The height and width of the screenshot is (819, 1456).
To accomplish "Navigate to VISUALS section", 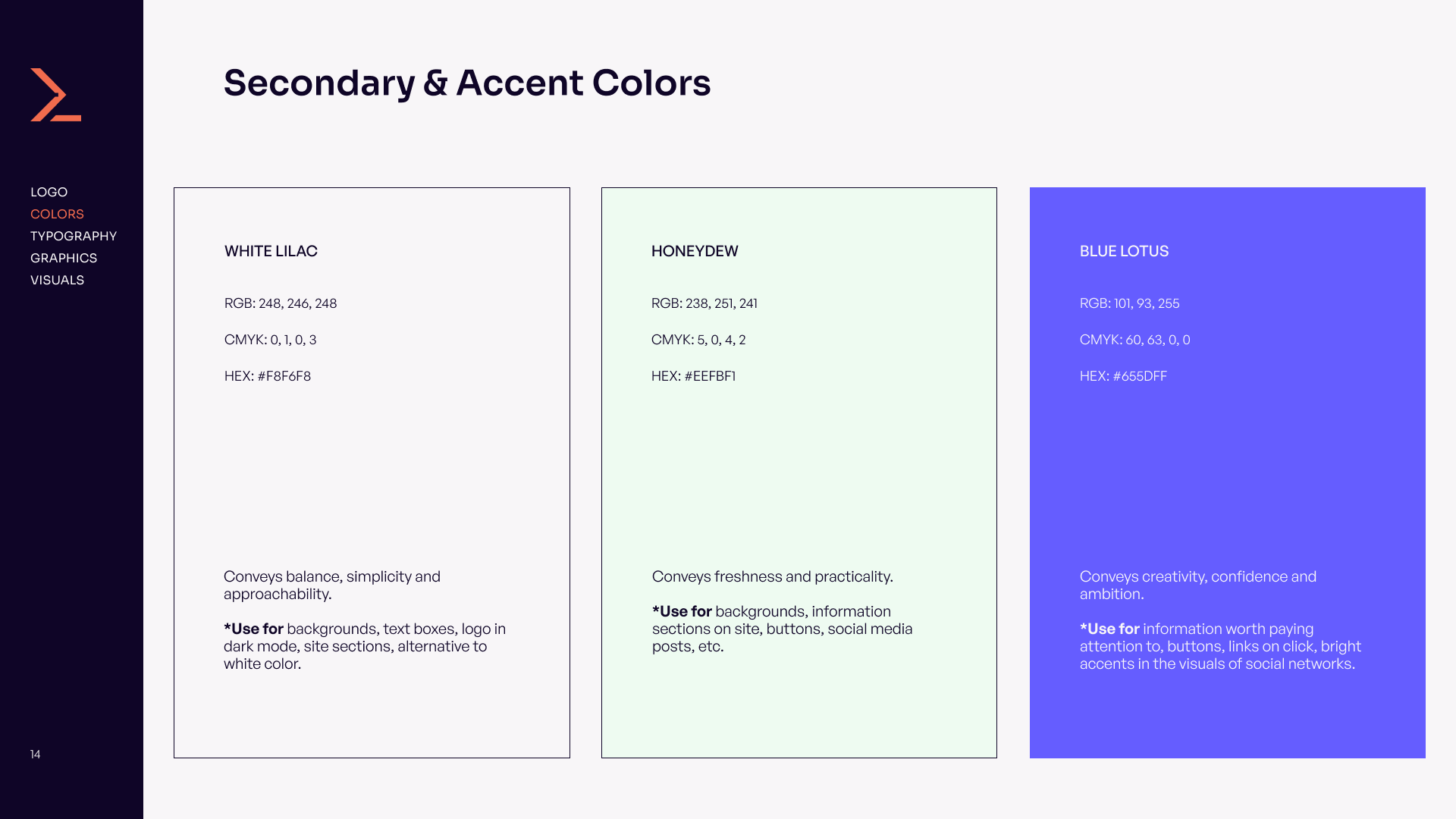I will click(58, 280).
